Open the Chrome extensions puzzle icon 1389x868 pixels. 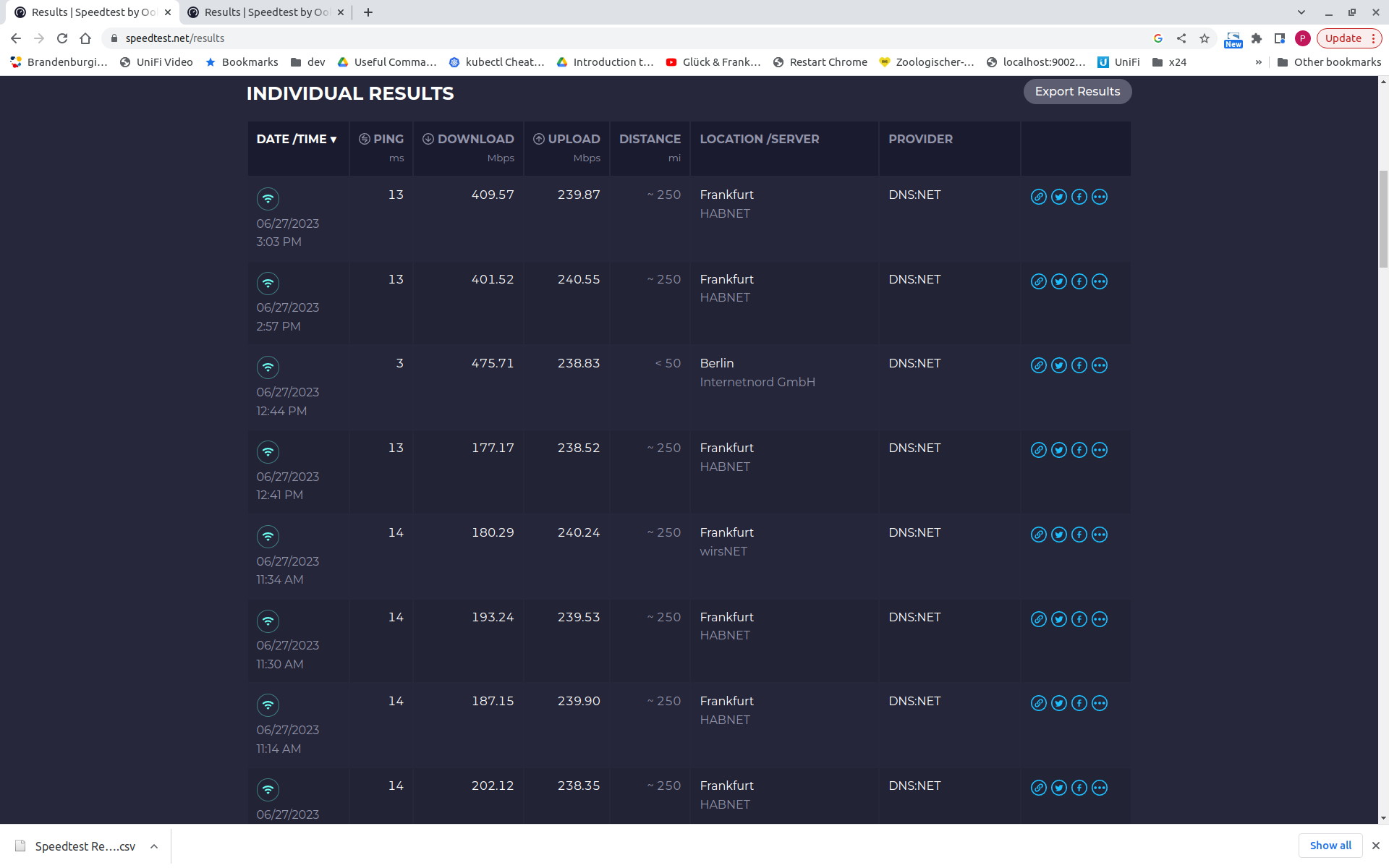pyautogui.click(x=1257, y=38)
